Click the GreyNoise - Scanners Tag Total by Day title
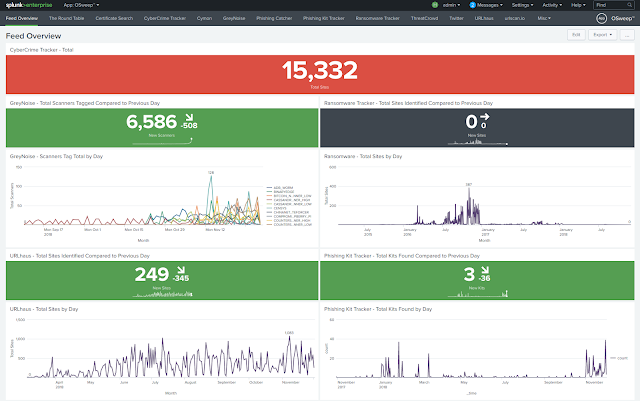This screenshot has width=640, height=401. point(56,156)
